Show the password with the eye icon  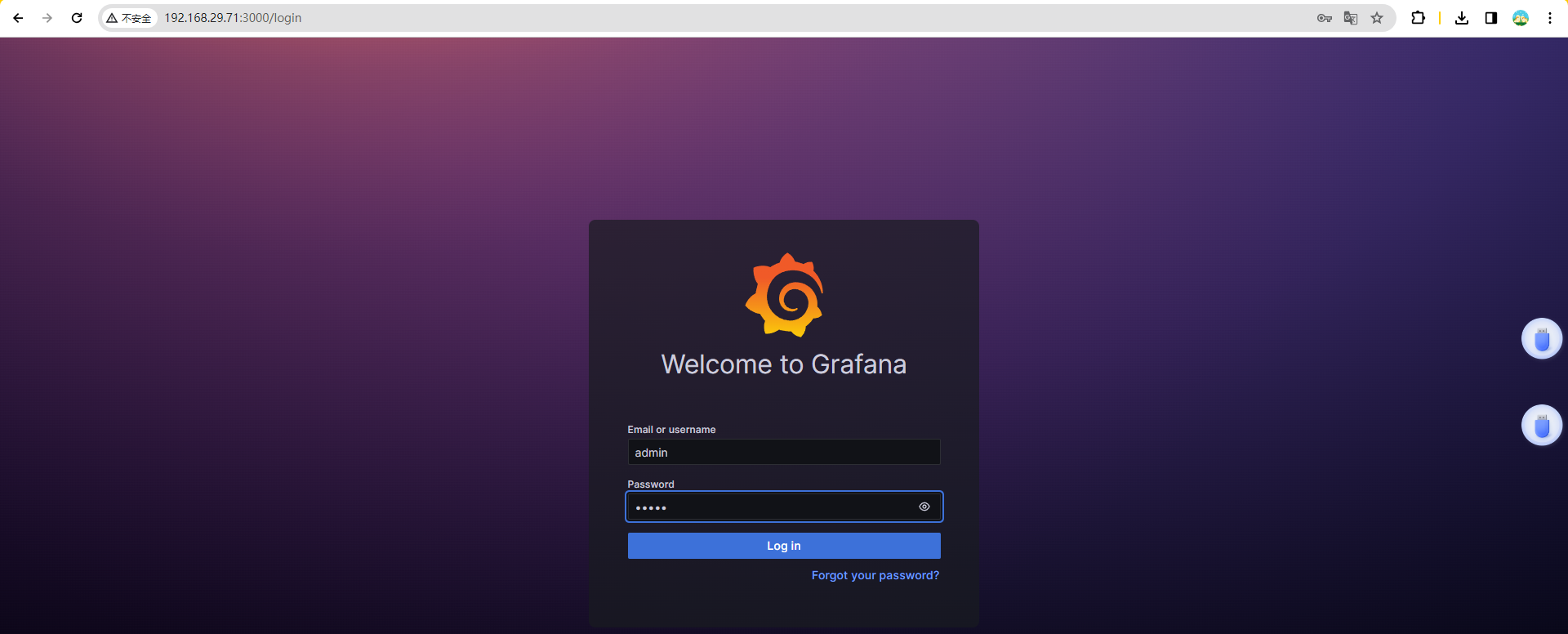(924, 507)
